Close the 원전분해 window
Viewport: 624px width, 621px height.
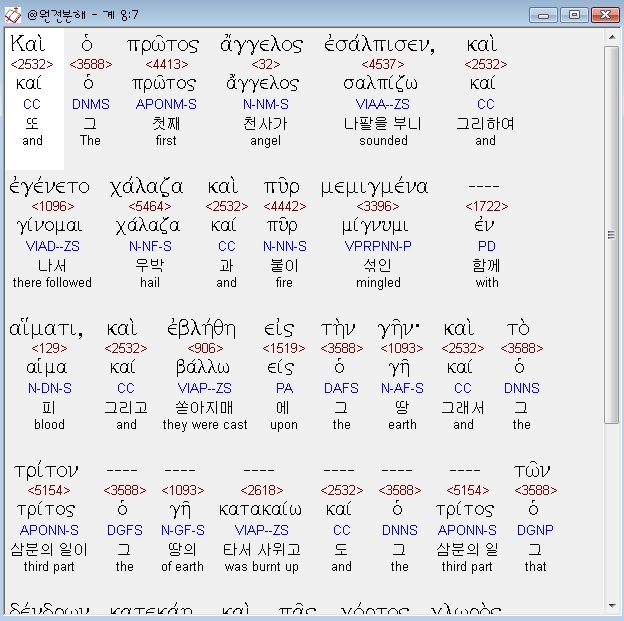point(605,15)
